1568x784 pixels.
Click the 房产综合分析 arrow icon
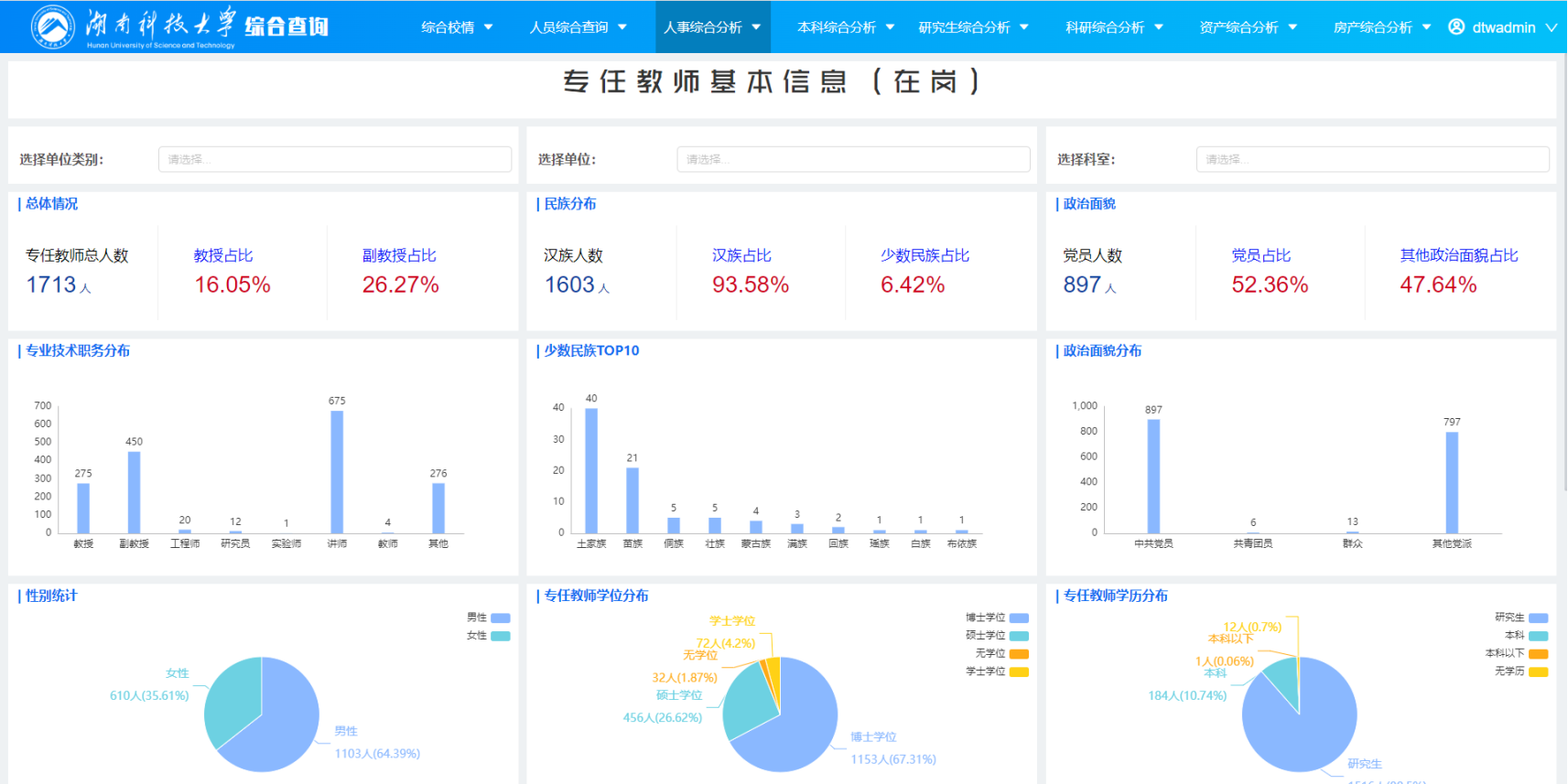pyautogui.click(x=1426, y=27)
